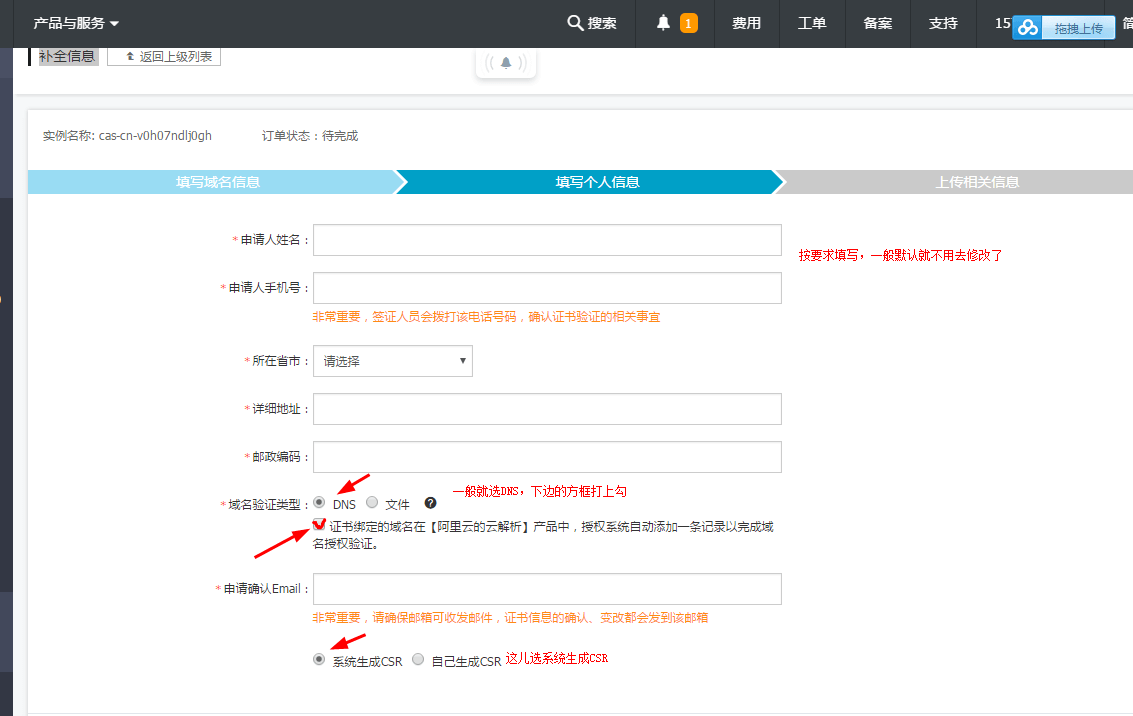1133x716 pixels.
Task: Click the orange notification count badge
Action: tap(689, 24)
